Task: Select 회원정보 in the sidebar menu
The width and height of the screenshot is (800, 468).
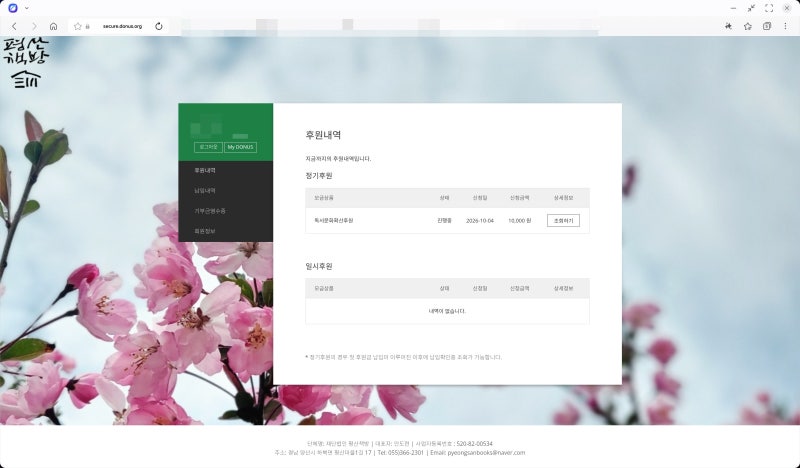Action: point(205,231)
